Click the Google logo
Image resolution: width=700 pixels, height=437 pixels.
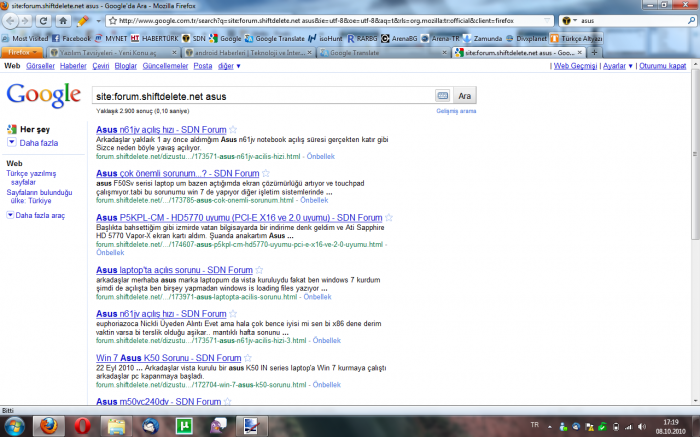click(x=44, y=95)
